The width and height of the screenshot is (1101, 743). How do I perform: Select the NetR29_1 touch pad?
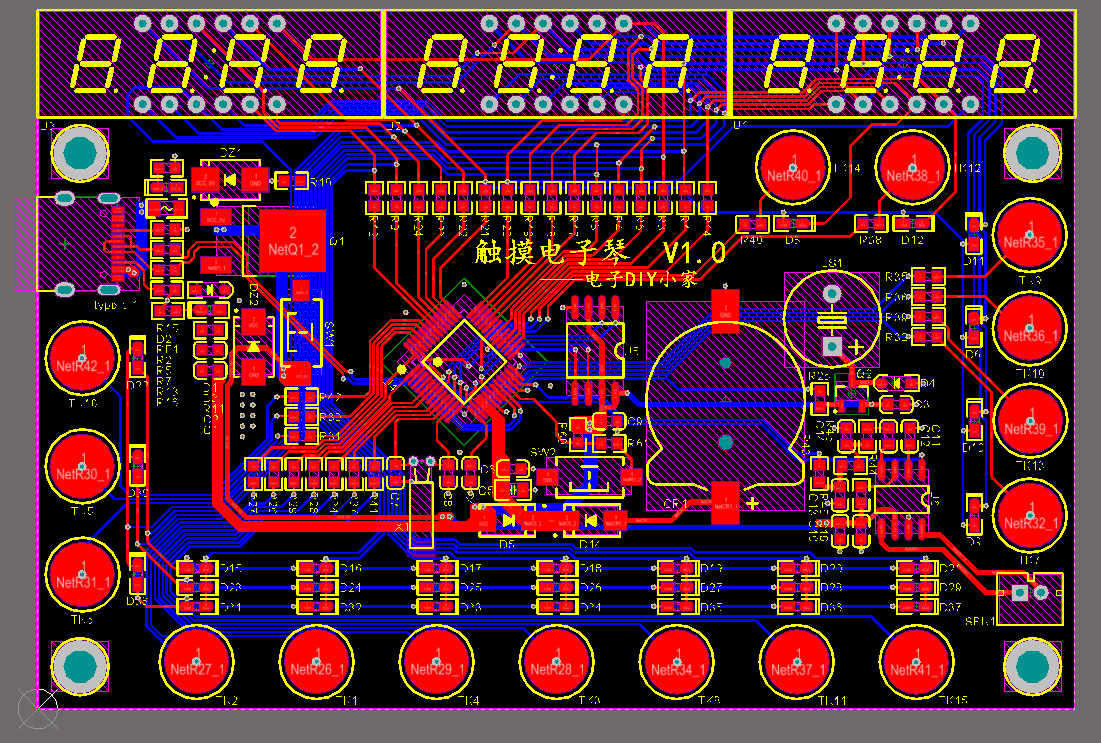(437, 662)
